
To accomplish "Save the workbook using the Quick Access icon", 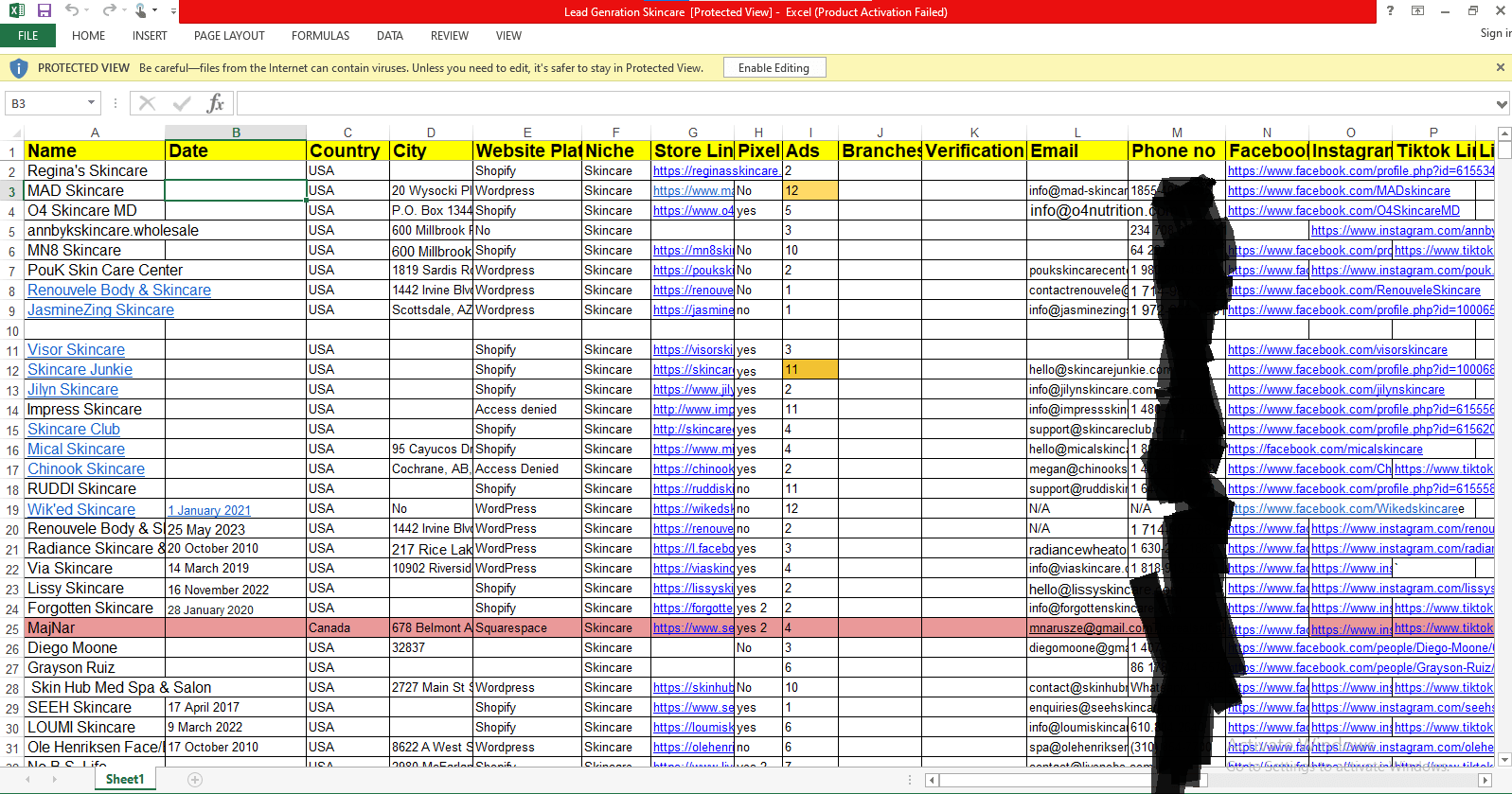I will 44,11.
